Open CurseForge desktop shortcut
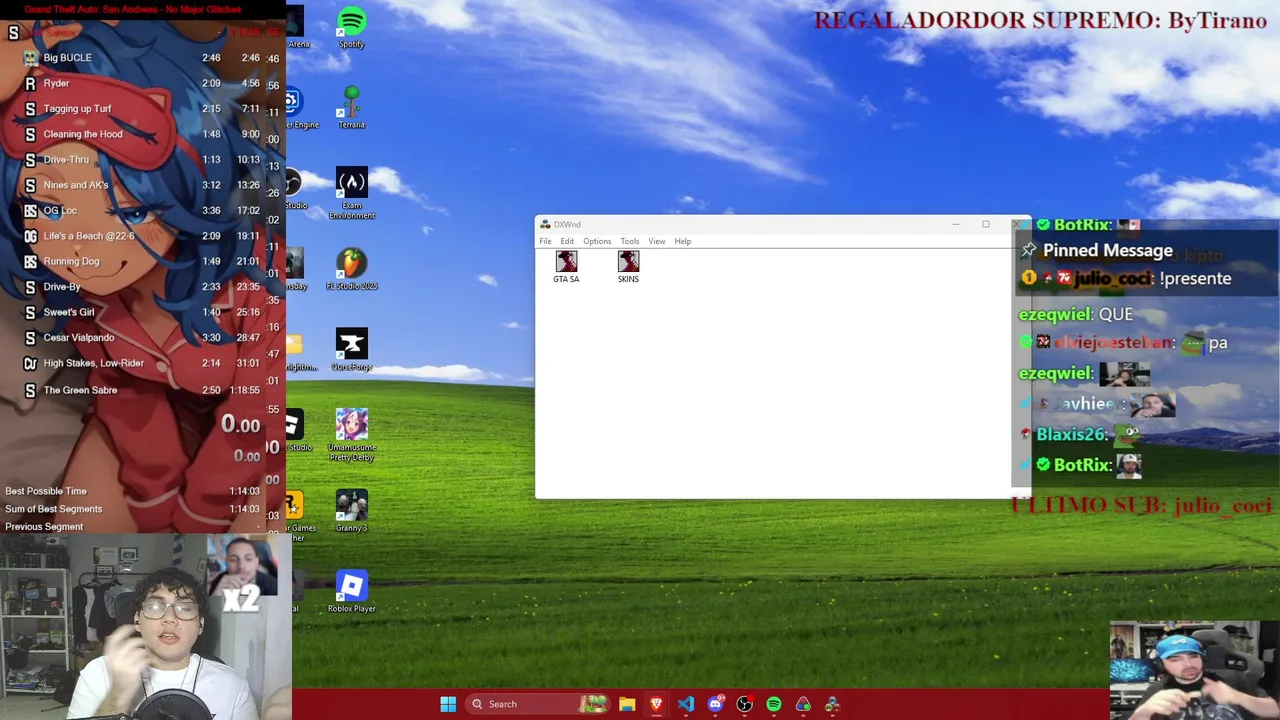Image resolution: width=1280 pixels, height=720 pixels. (x=351, y=350)
